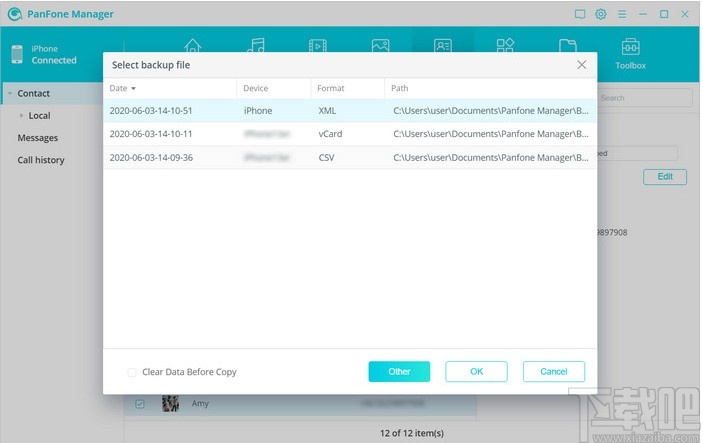703x443 pixels.
Task: Open the Music tab icon
Action: point(256,45)
